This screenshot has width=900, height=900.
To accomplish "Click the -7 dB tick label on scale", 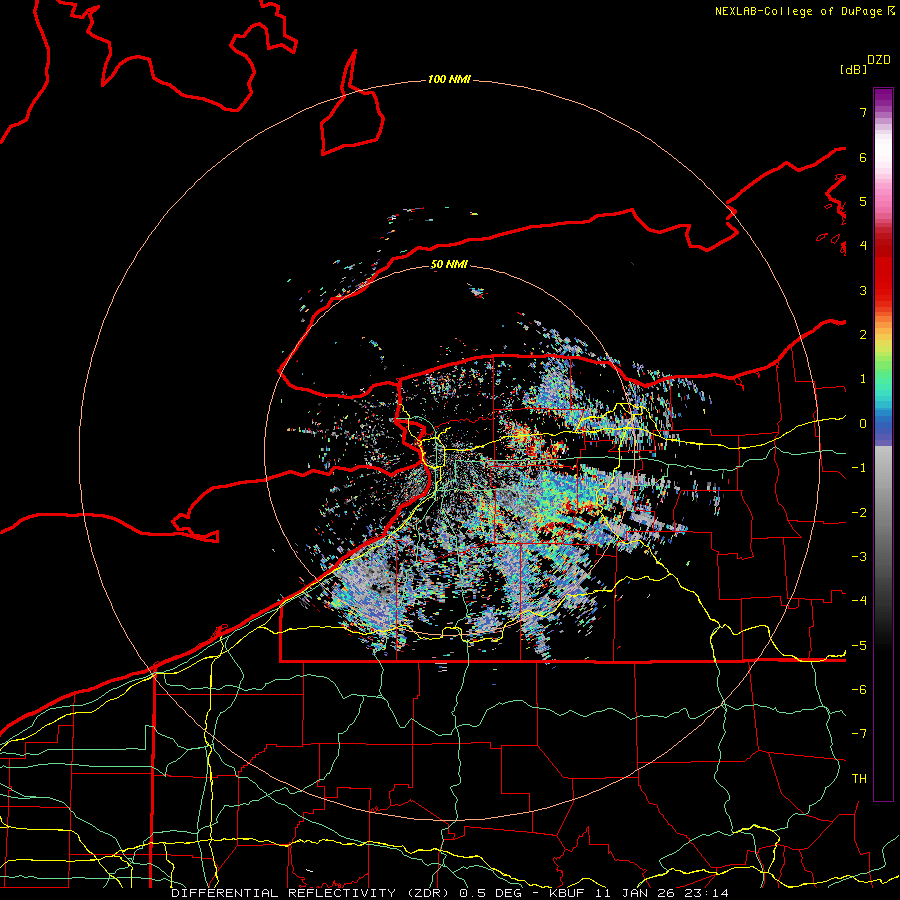I will (x=859, y=734).
